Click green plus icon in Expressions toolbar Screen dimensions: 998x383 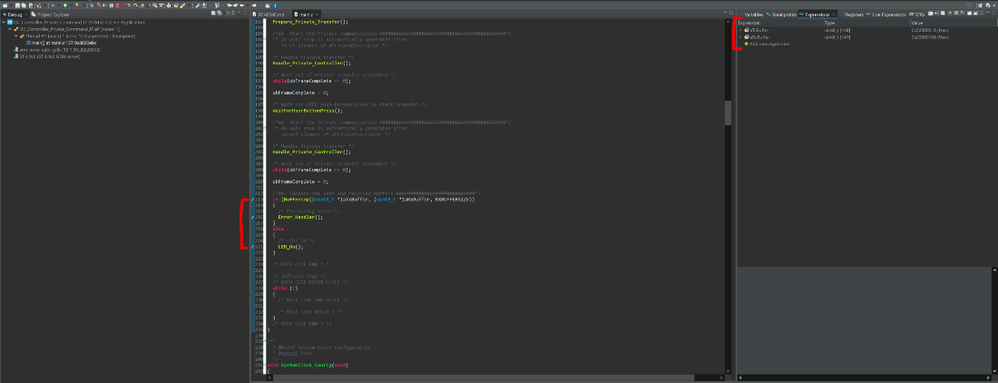950,13
